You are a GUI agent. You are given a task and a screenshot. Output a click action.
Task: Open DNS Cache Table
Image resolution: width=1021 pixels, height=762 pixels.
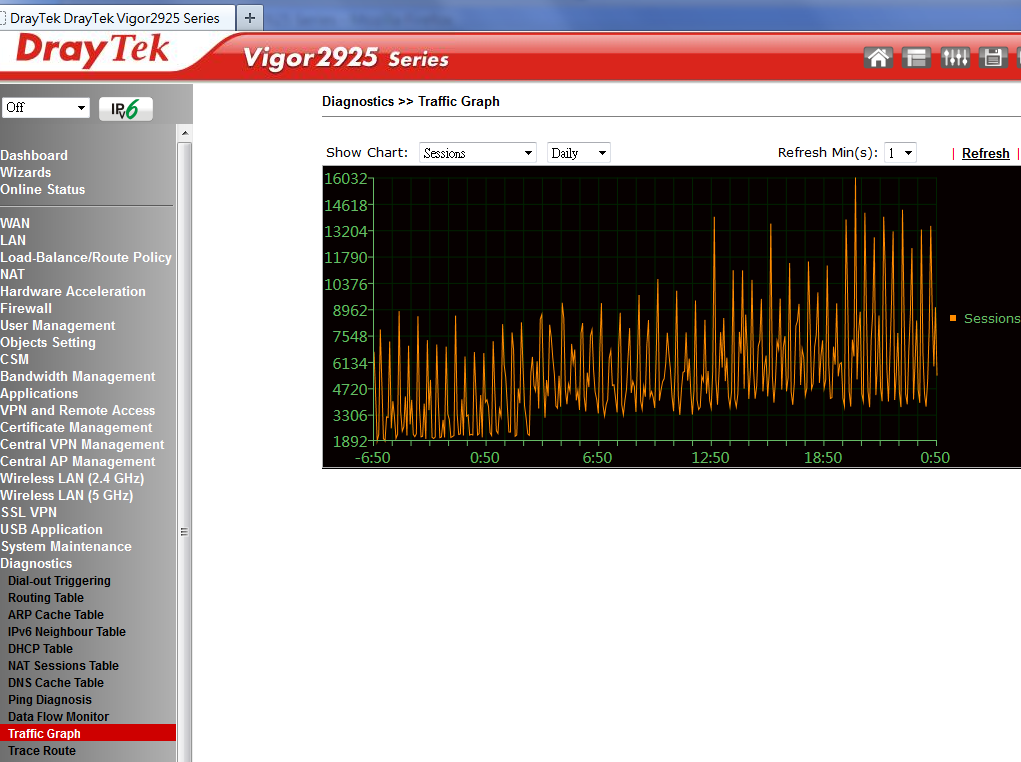pos(56,682)
